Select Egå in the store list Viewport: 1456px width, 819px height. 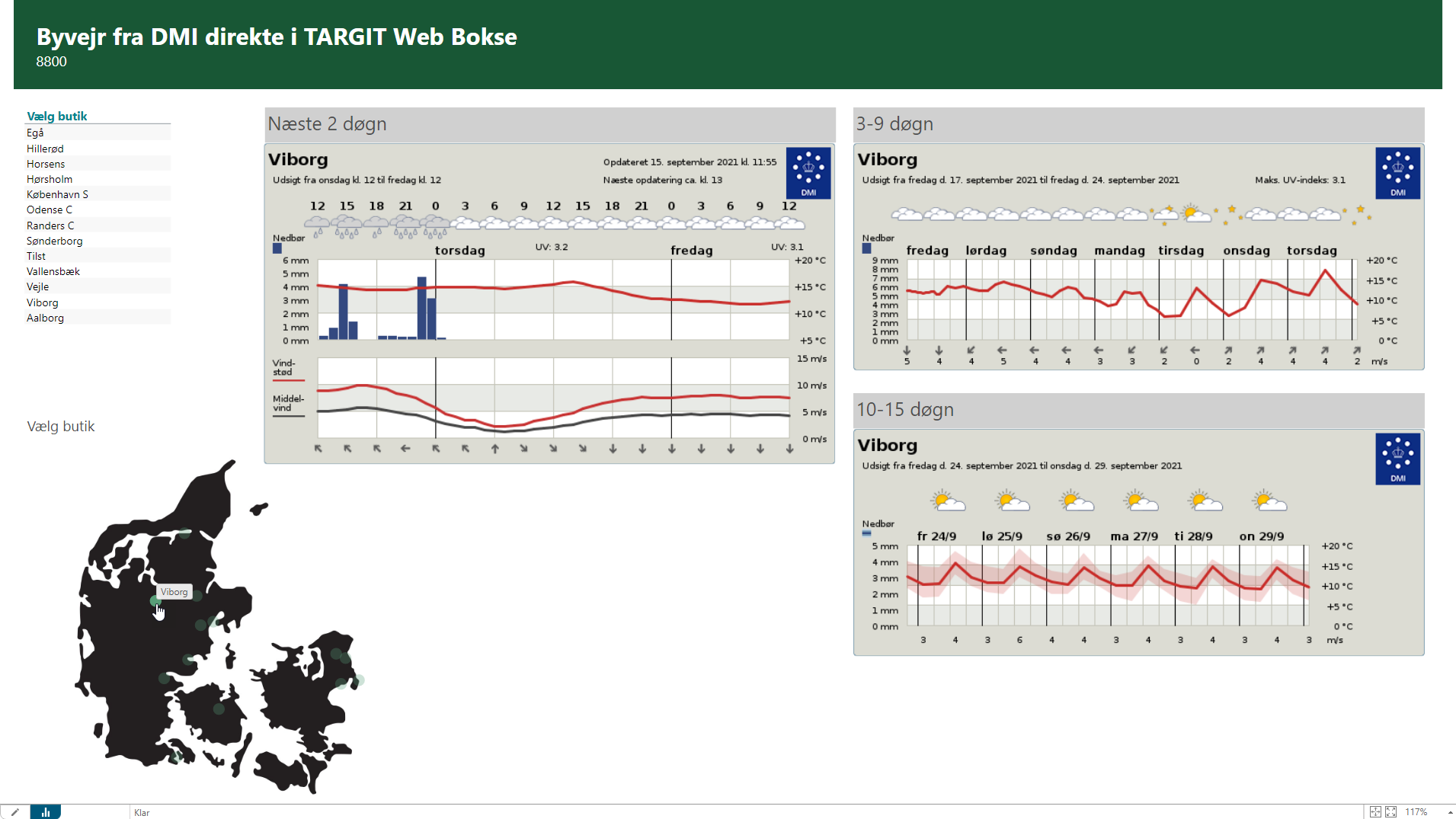(x=35, y=133)
